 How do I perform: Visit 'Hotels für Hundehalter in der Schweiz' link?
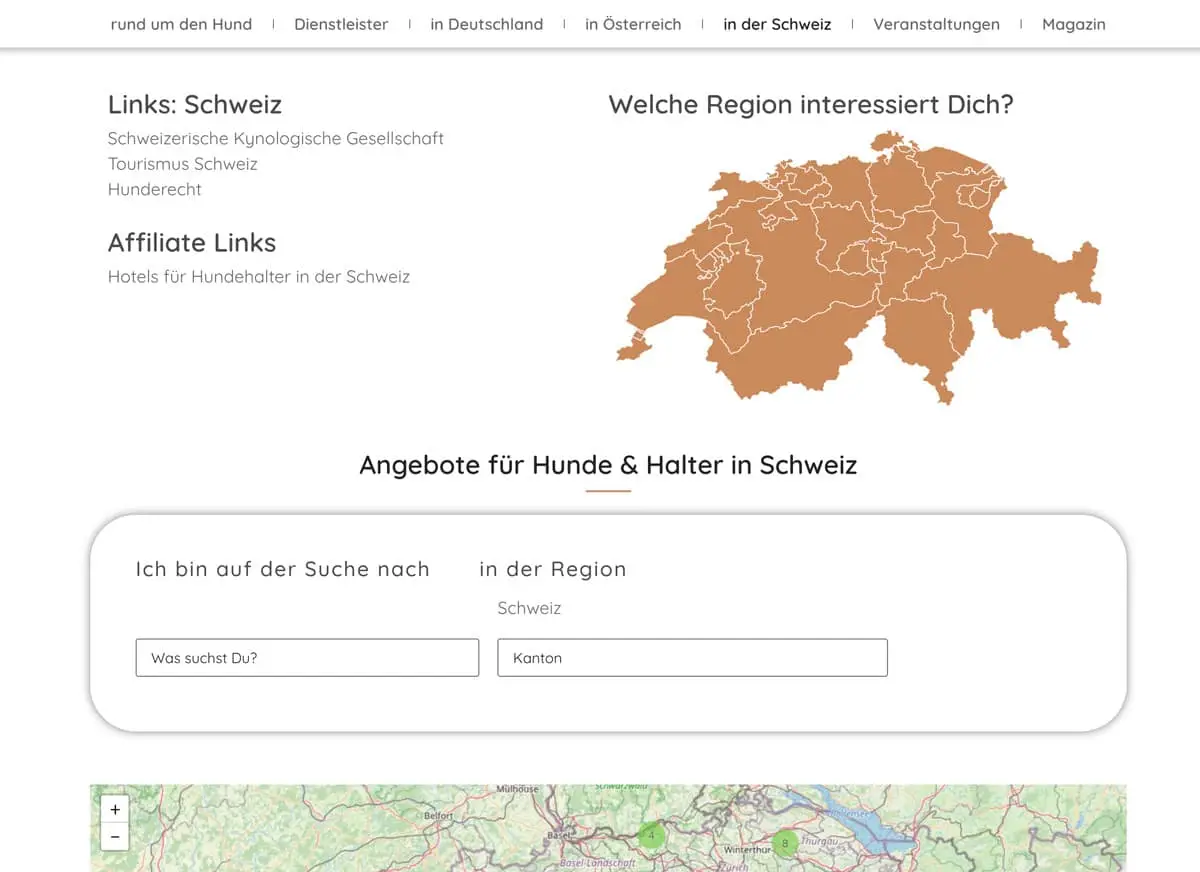click(258, 277)
